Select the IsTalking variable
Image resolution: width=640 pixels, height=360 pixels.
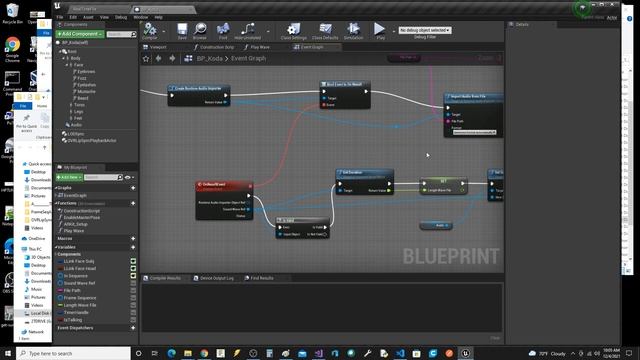pyautogui.click(x=73, y=320)
